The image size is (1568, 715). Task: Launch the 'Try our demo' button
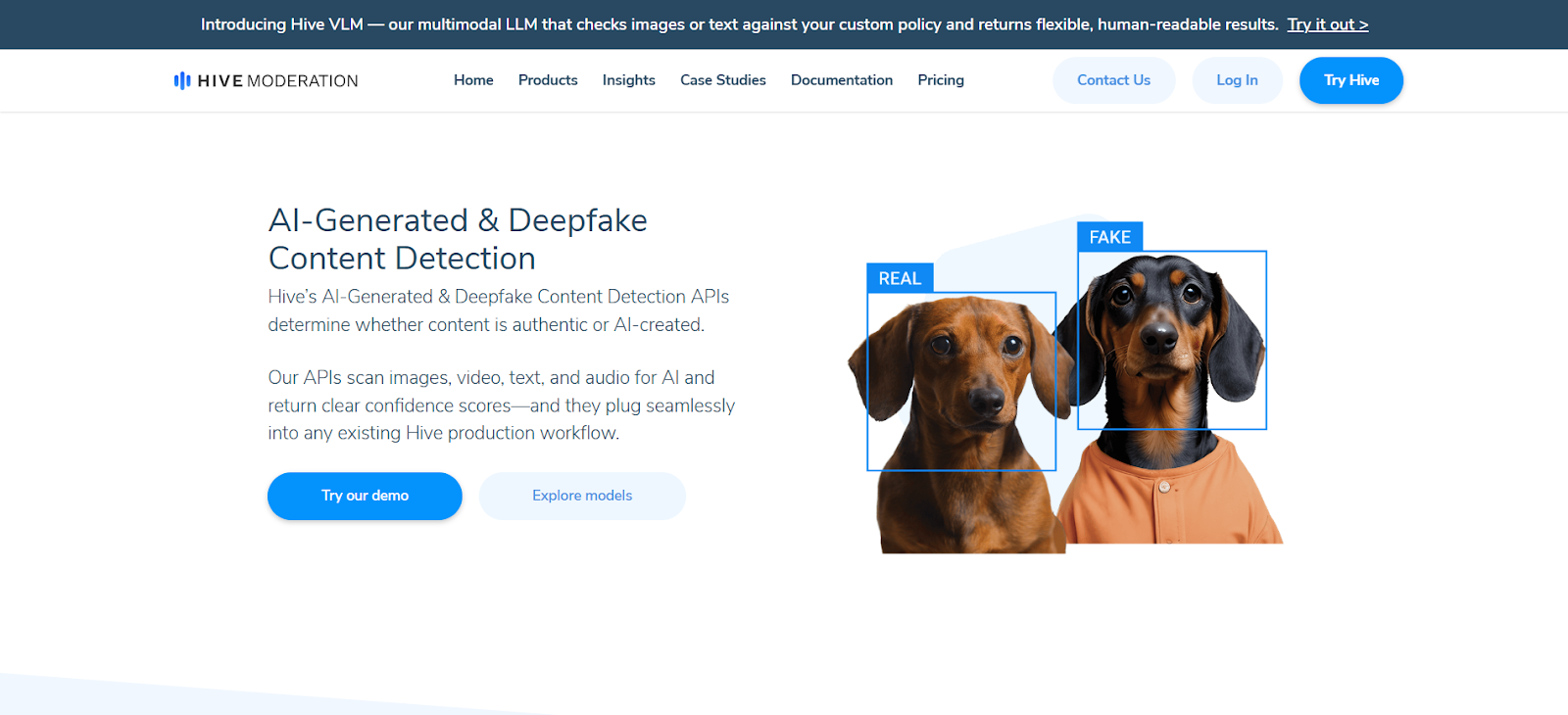pos(365,496)
